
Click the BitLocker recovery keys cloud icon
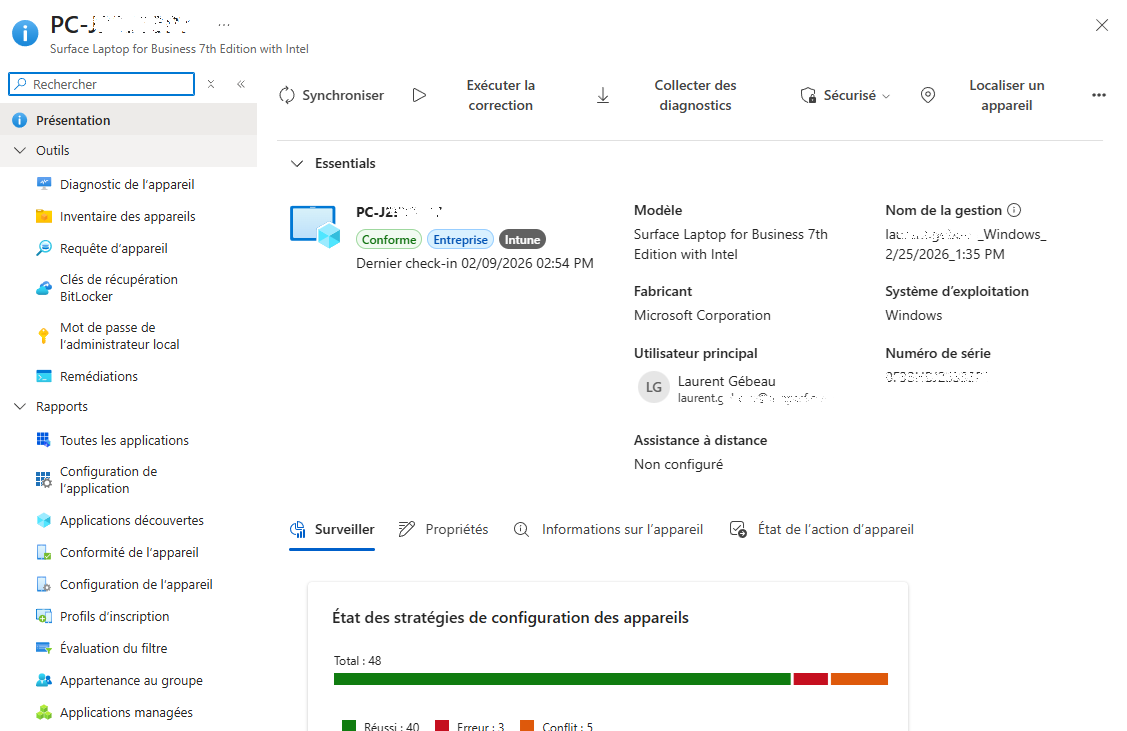coord(44,288)
